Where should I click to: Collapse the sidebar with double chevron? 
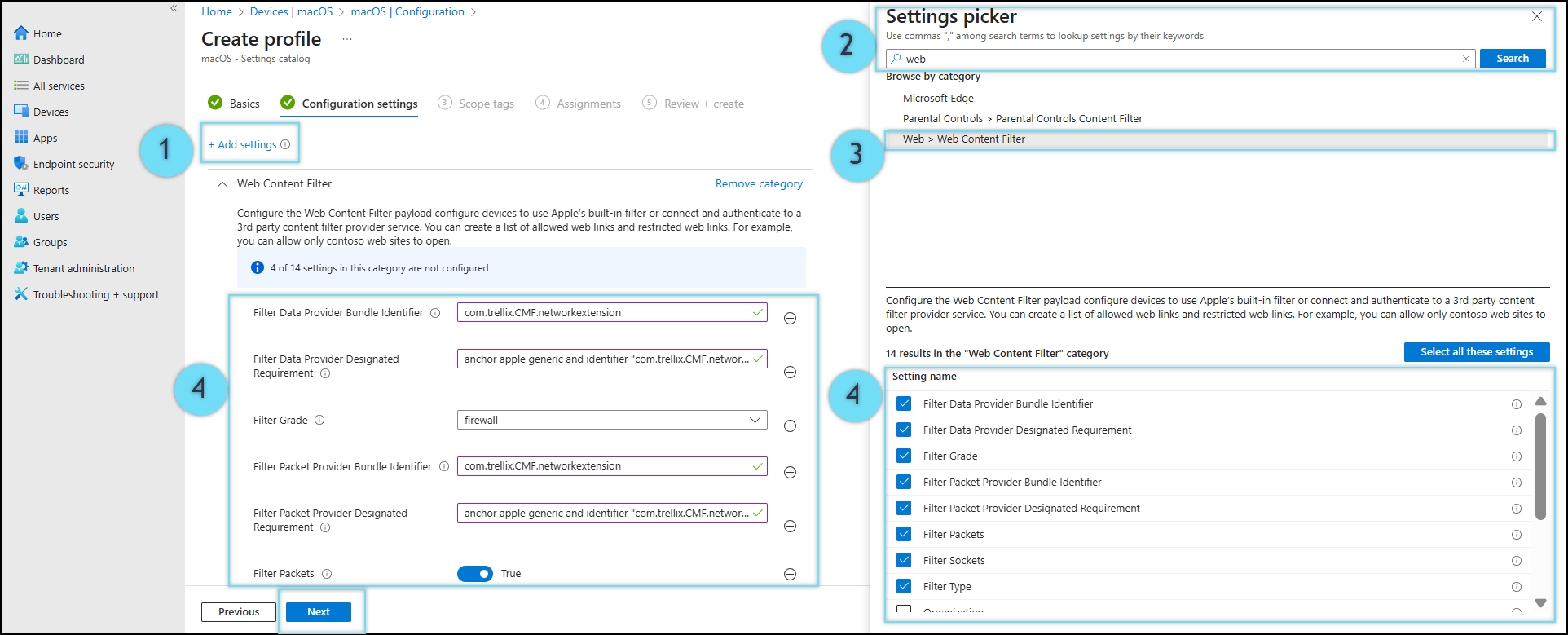click(174, 8)
